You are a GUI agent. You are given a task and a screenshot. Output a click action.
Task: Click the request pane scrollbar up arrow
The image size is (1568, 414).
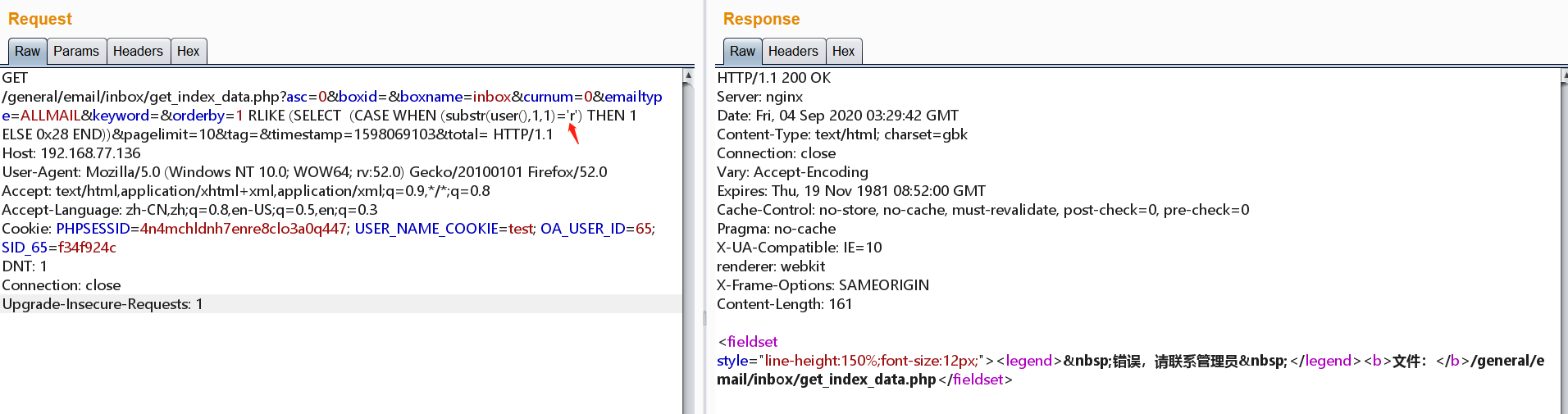688,75
